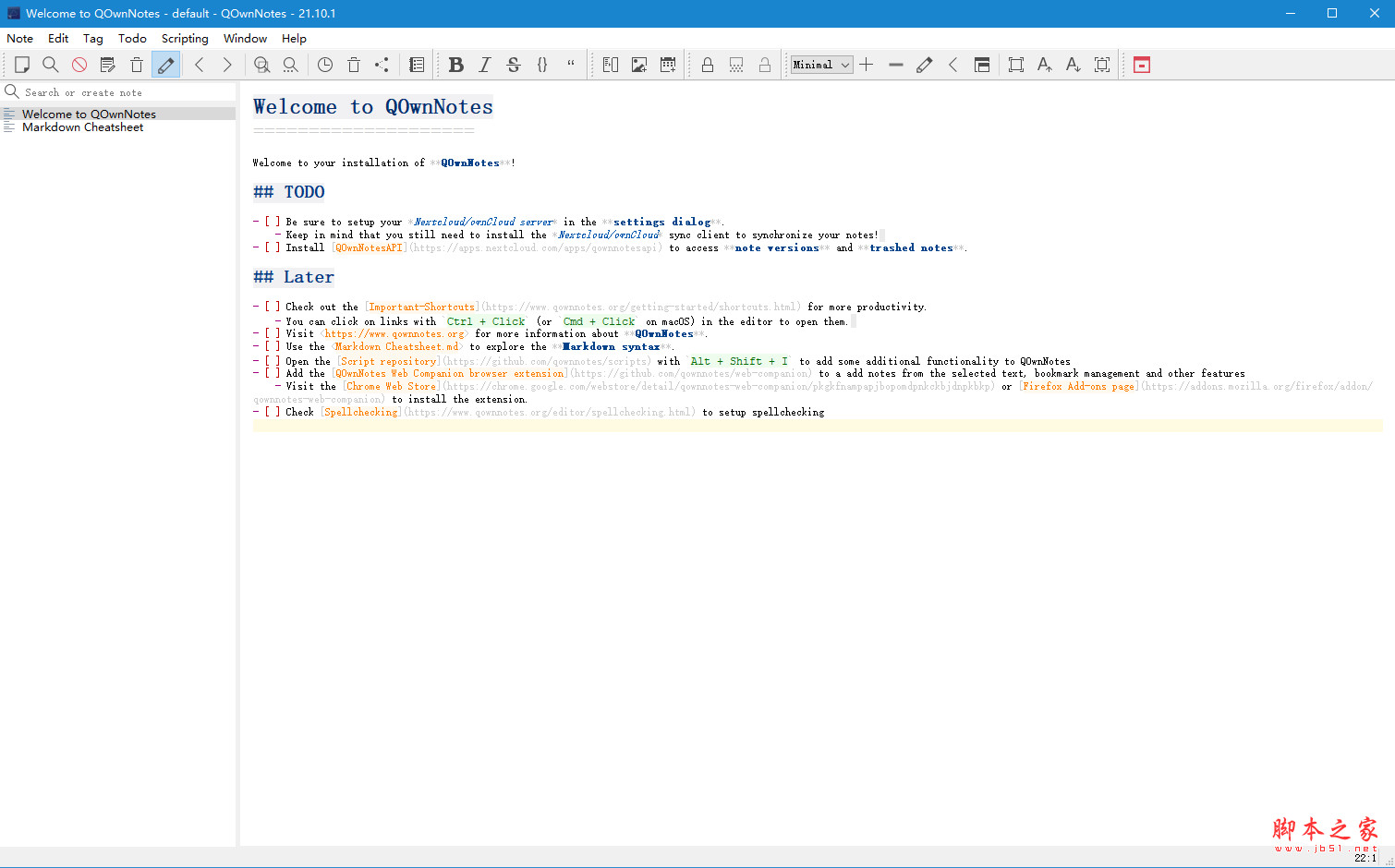Image resolution: width=1395 pixels, height=868 pixels.
Task: Focus the Search or create note field
Action: pyautogui.click(x=118, y=92)
